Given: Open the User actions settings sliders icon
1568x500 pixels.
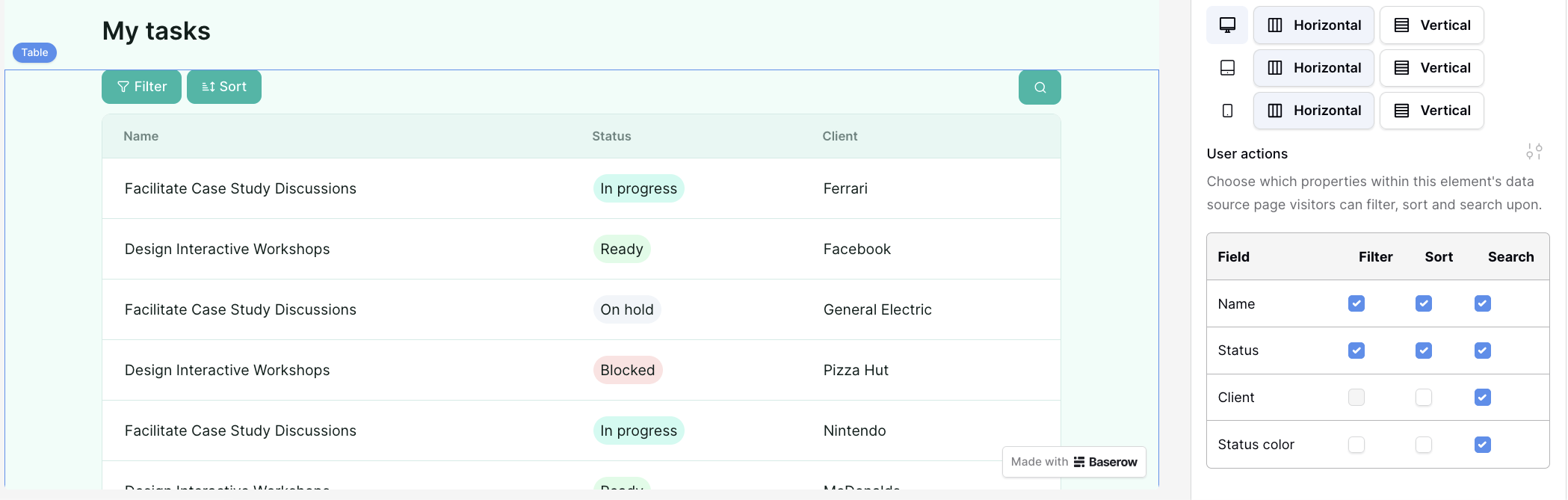Looking at the screenshot, I should click(x=1534, y=152).
